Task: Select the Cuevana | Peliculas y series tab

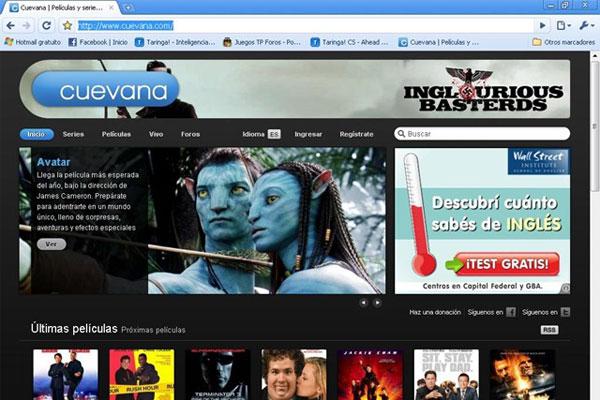Action: [x=61, y=8]
